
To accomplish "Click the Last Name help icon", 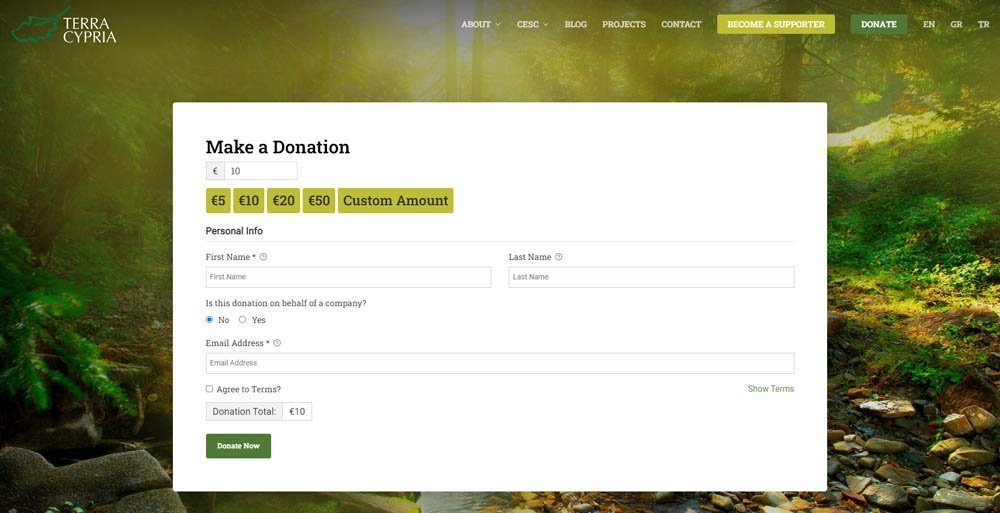I will pyautogui.click(x=559, y=257).
